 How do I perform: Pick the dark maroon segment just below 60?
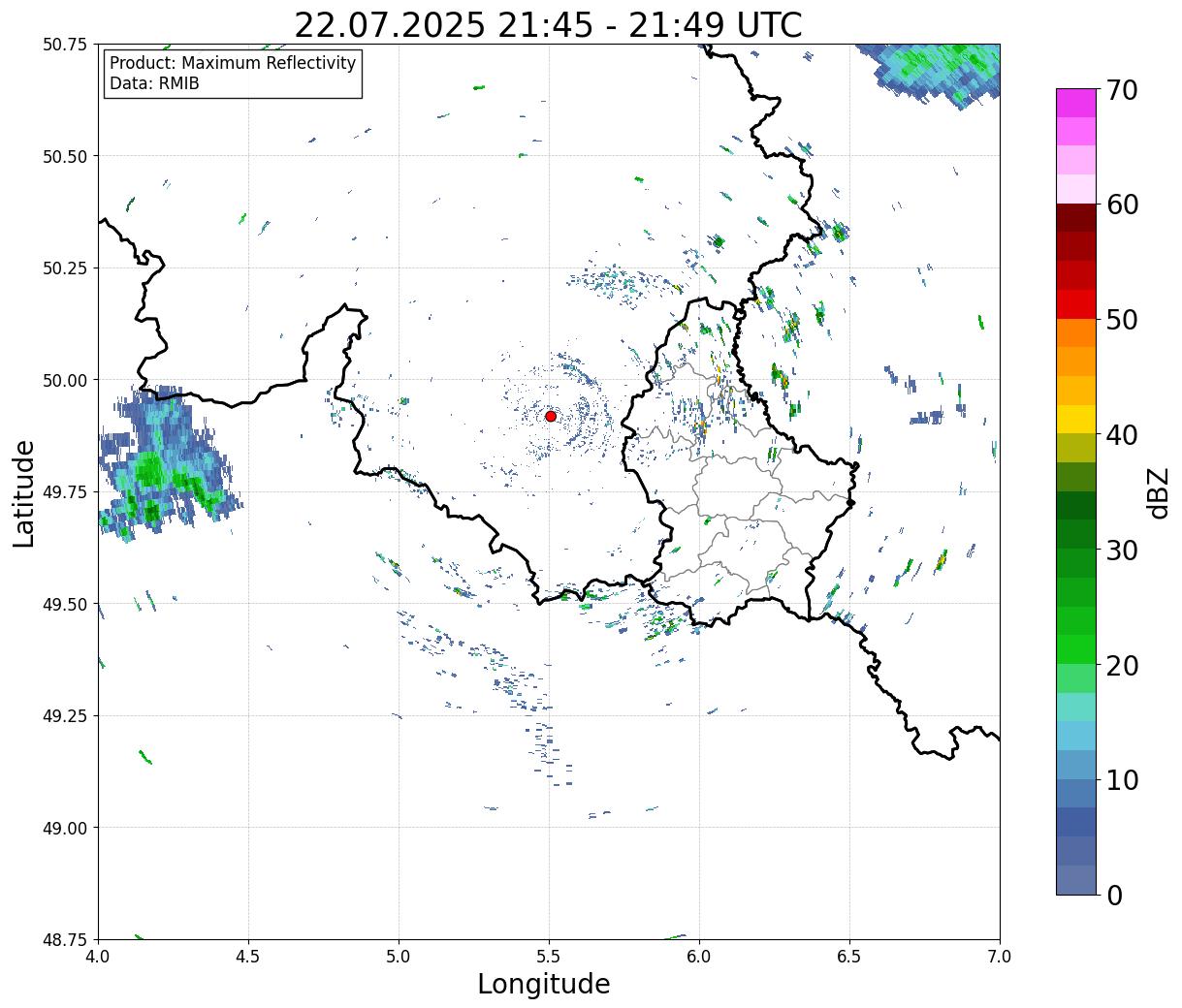click(1076, 218)
